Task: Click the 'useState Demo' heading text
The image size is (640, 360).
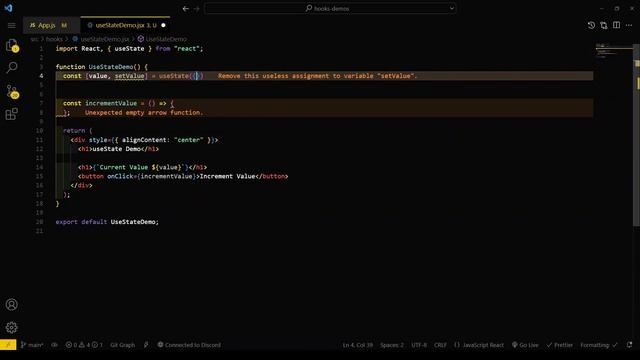Action: click(116, 149)
